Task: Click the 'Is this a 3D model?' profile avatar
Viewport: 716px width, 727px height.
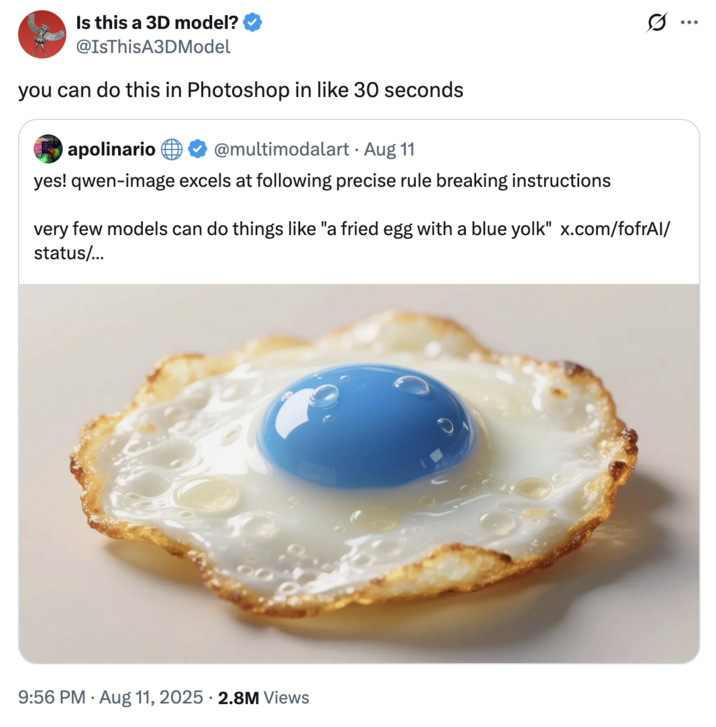Action: pos(42,34)
